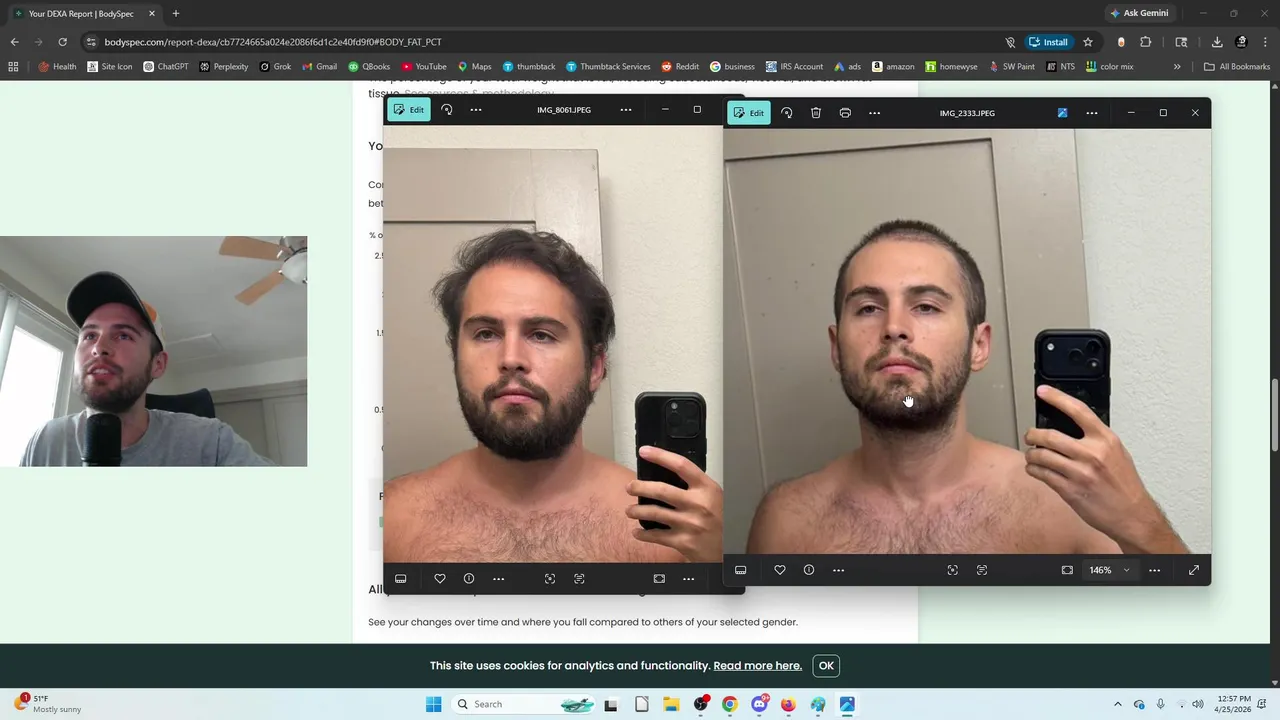Open file info for IMG_8061
Image resolution: width=1280 pixels, height=720 pixels.
click(x=469, y=579)
